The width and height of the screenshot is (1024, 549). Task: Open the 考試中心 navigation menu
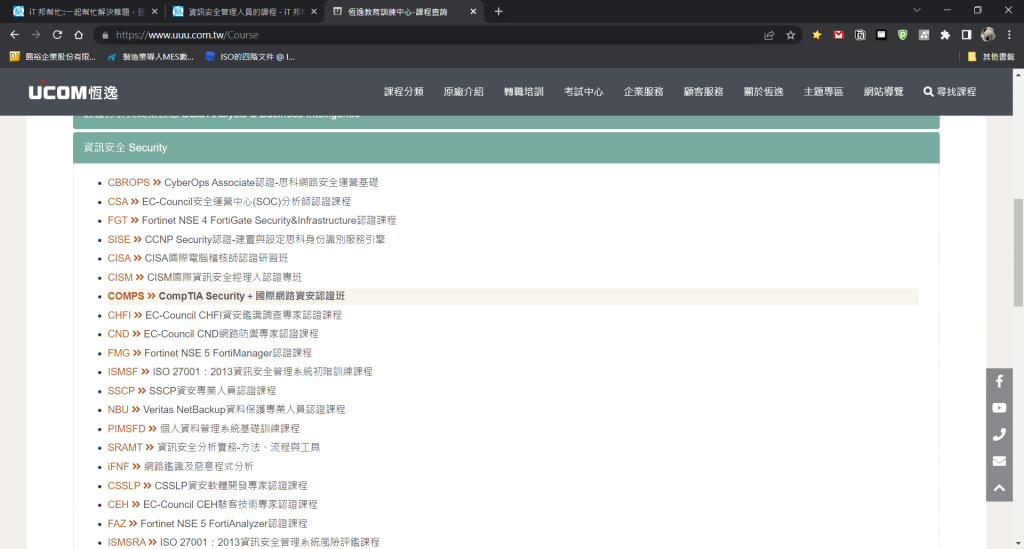tap(584, 92)
